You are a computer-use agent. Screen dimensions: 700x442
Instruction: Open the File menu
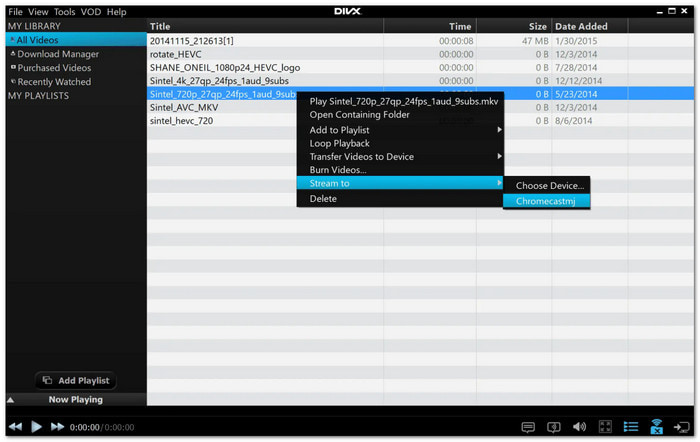15,12
